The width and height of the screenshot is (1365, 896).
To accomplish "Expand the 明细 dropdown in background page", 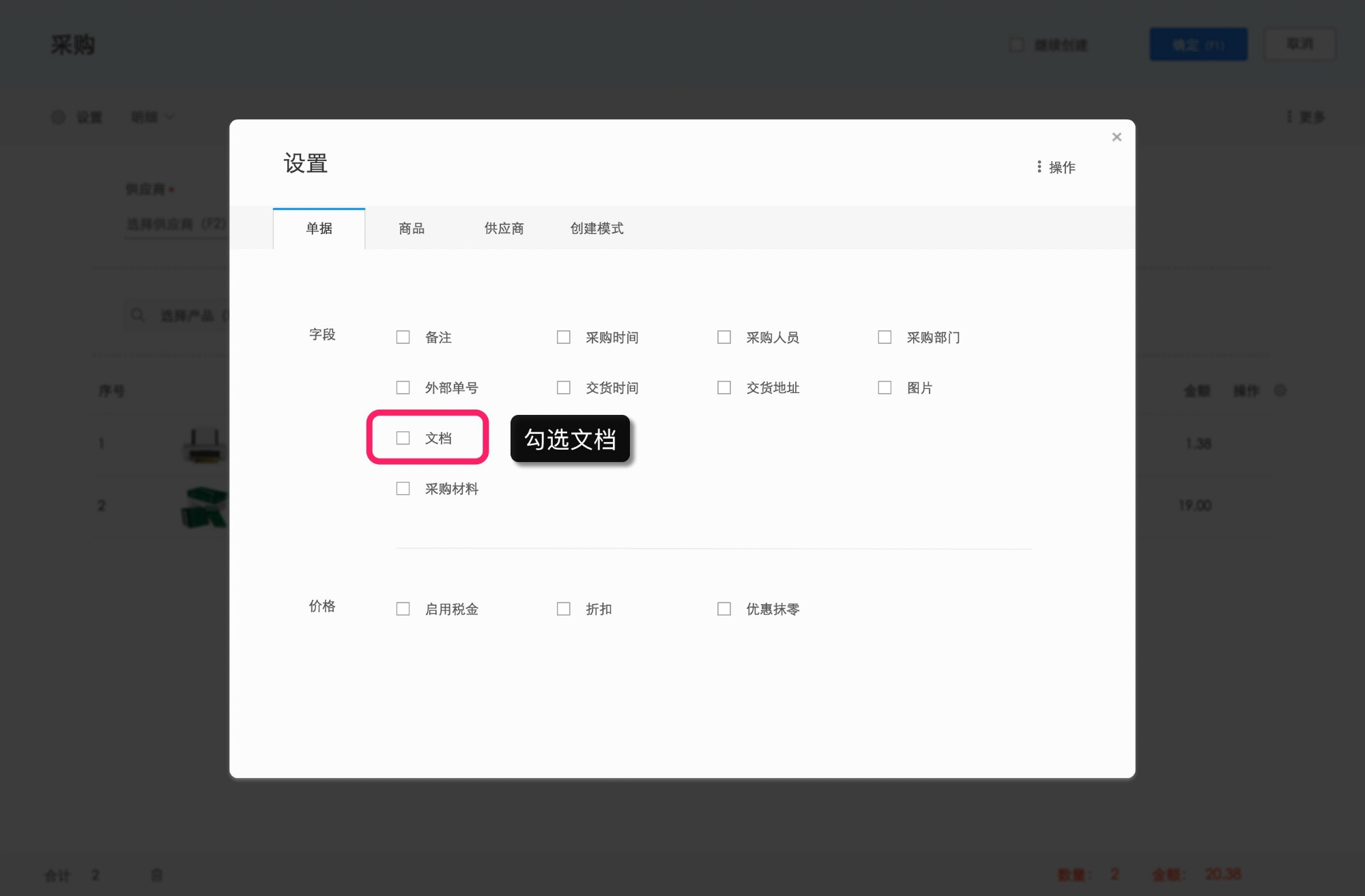I will 153,117.
